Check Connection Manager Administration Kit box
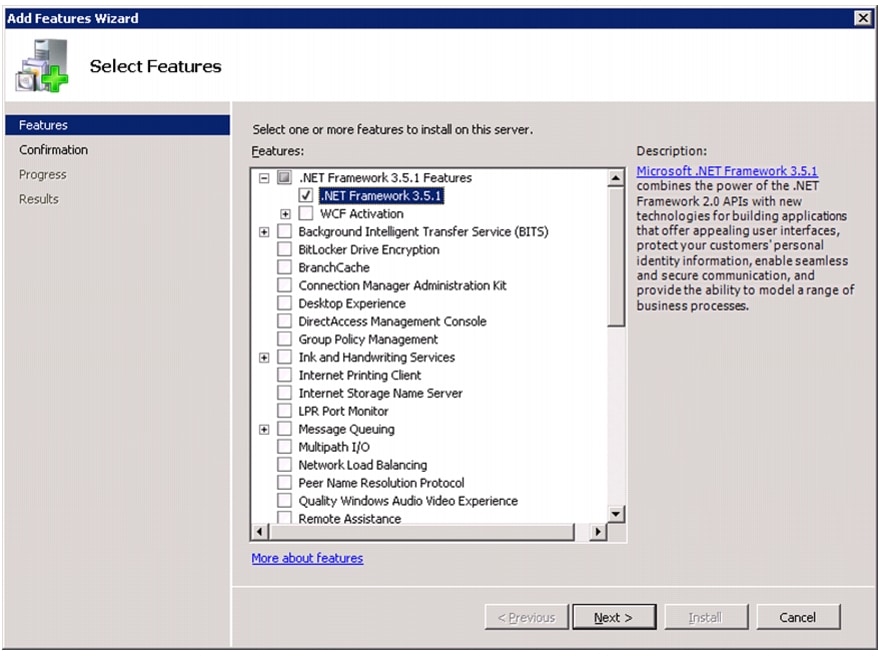878x672 pixels. pyautogui.click(x=284, y=285)
